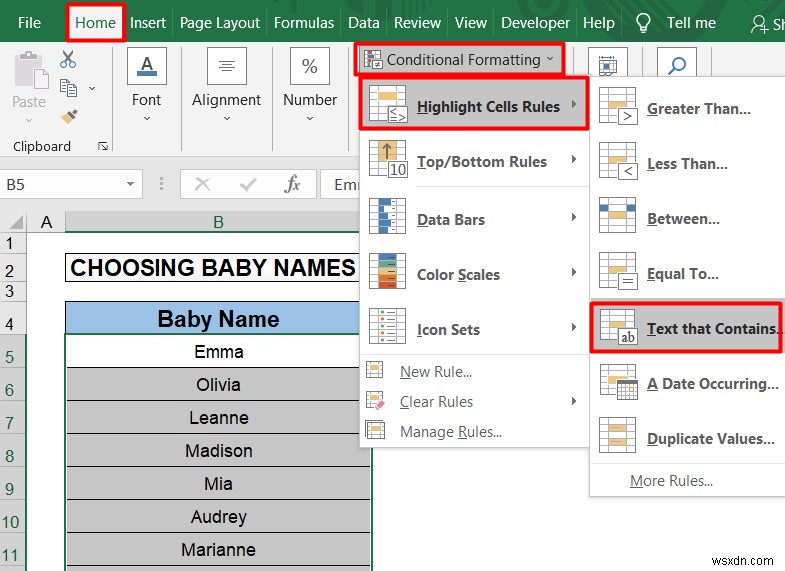This screenshot has height=571, width=785.
Task: Click the Select All corner triangle
Action: pyautogui.click(x=17, y=222)
